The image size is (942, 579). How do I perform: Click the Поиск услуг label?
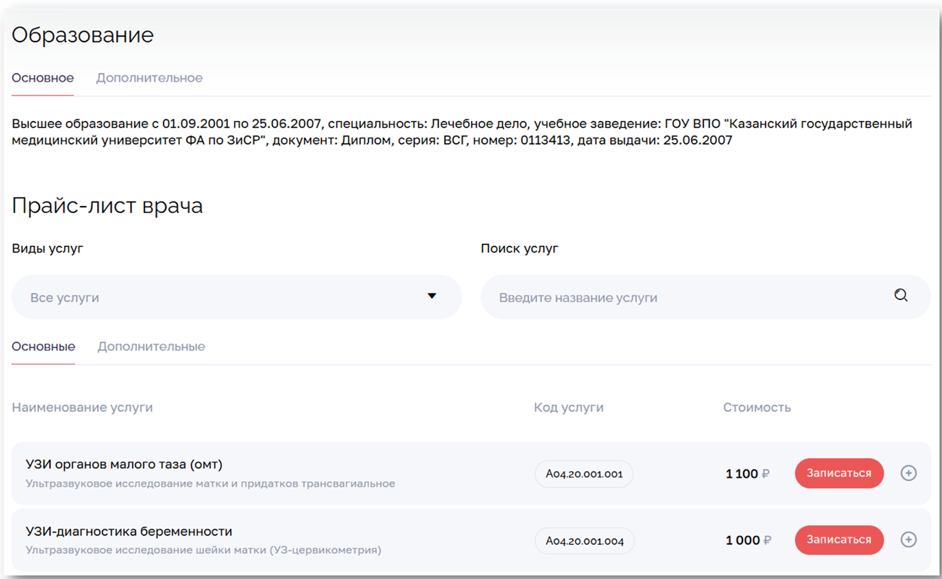[x=519, y=248]
